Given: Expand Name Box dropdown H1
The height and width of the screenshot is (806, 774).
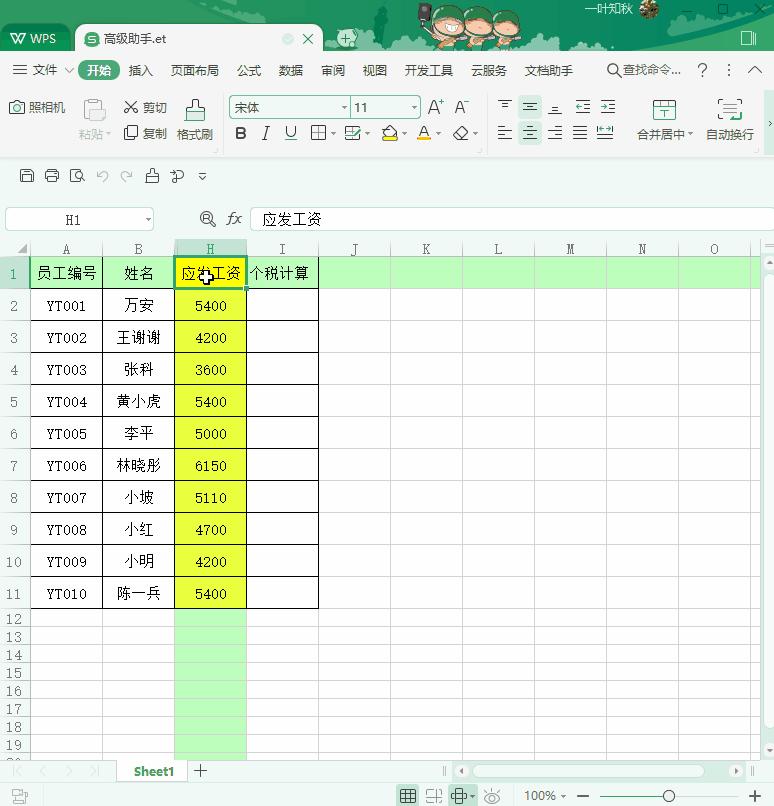Looking at the screenshot, I should 148,220.
